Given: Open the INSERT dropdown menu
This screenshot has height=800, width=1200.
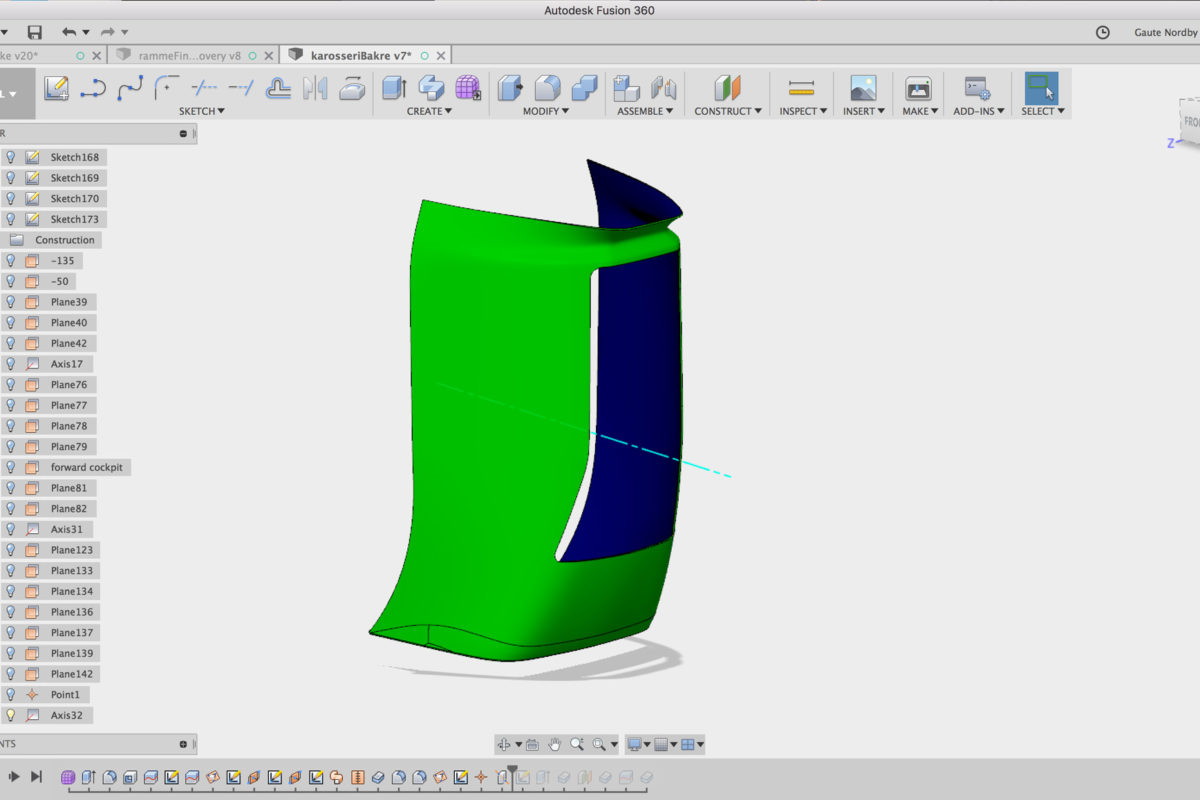Looking at the screenshot, I should point(865,111).
